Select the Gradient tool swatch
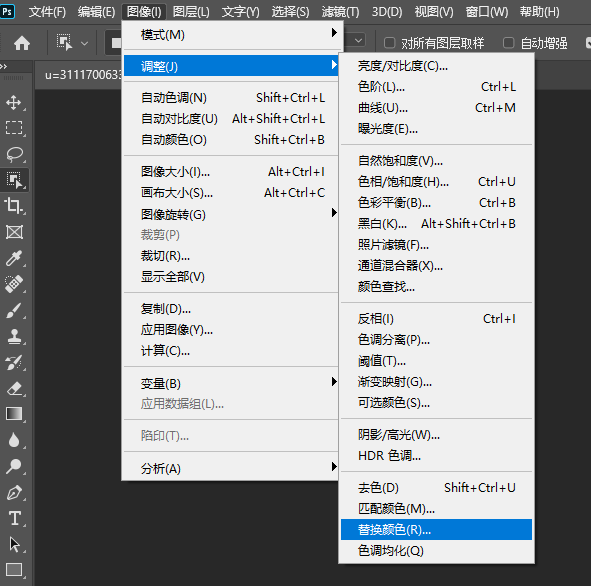This screenshot has height=586, width=591. click(x=14, y=414)
